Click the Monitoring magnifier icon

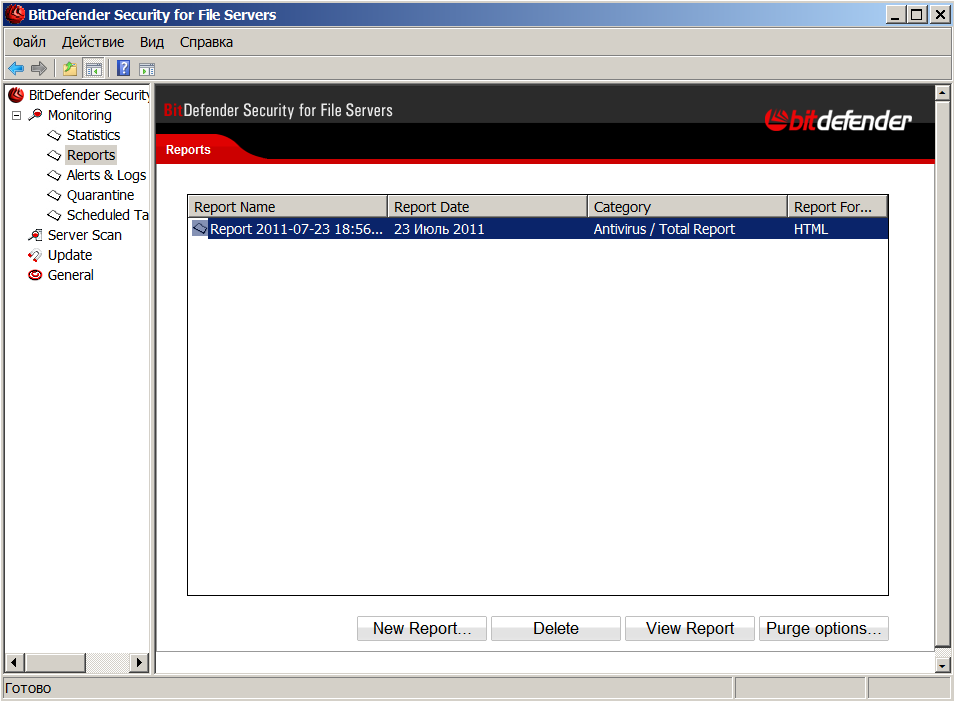click(x=35, y=115)
